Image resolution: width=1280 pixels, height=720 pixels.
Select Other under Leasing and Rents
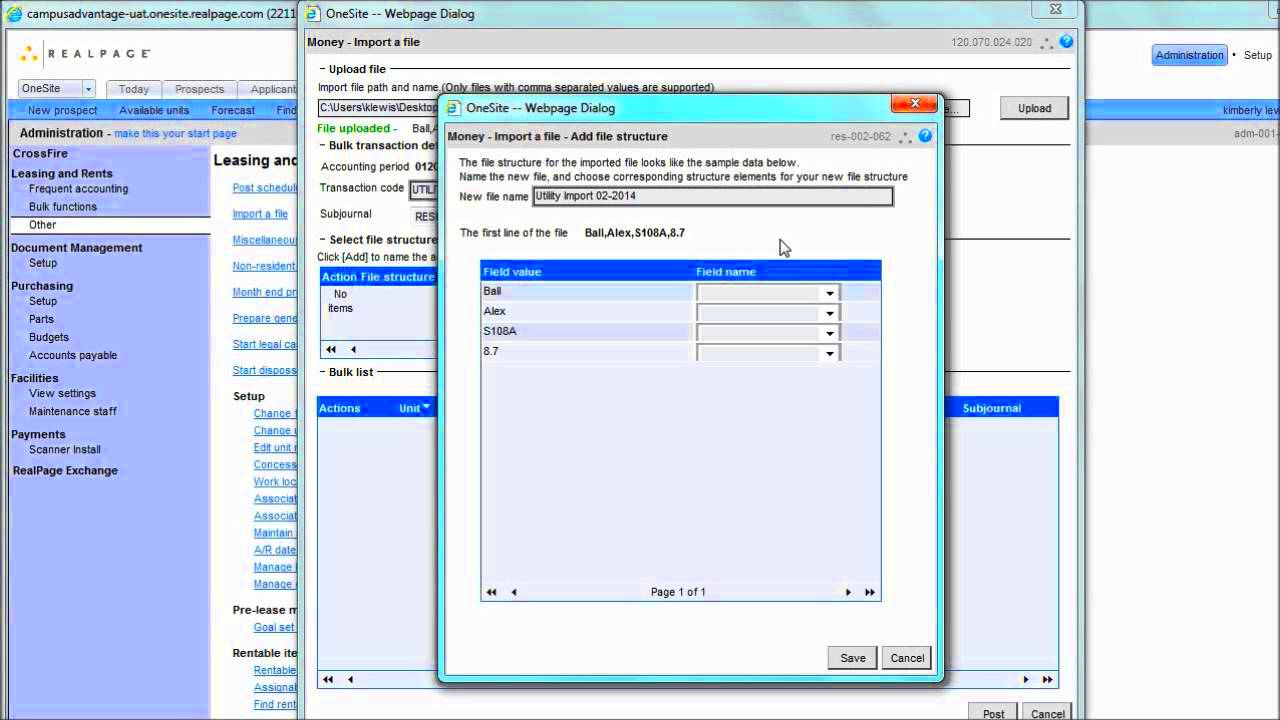[43, 225]
